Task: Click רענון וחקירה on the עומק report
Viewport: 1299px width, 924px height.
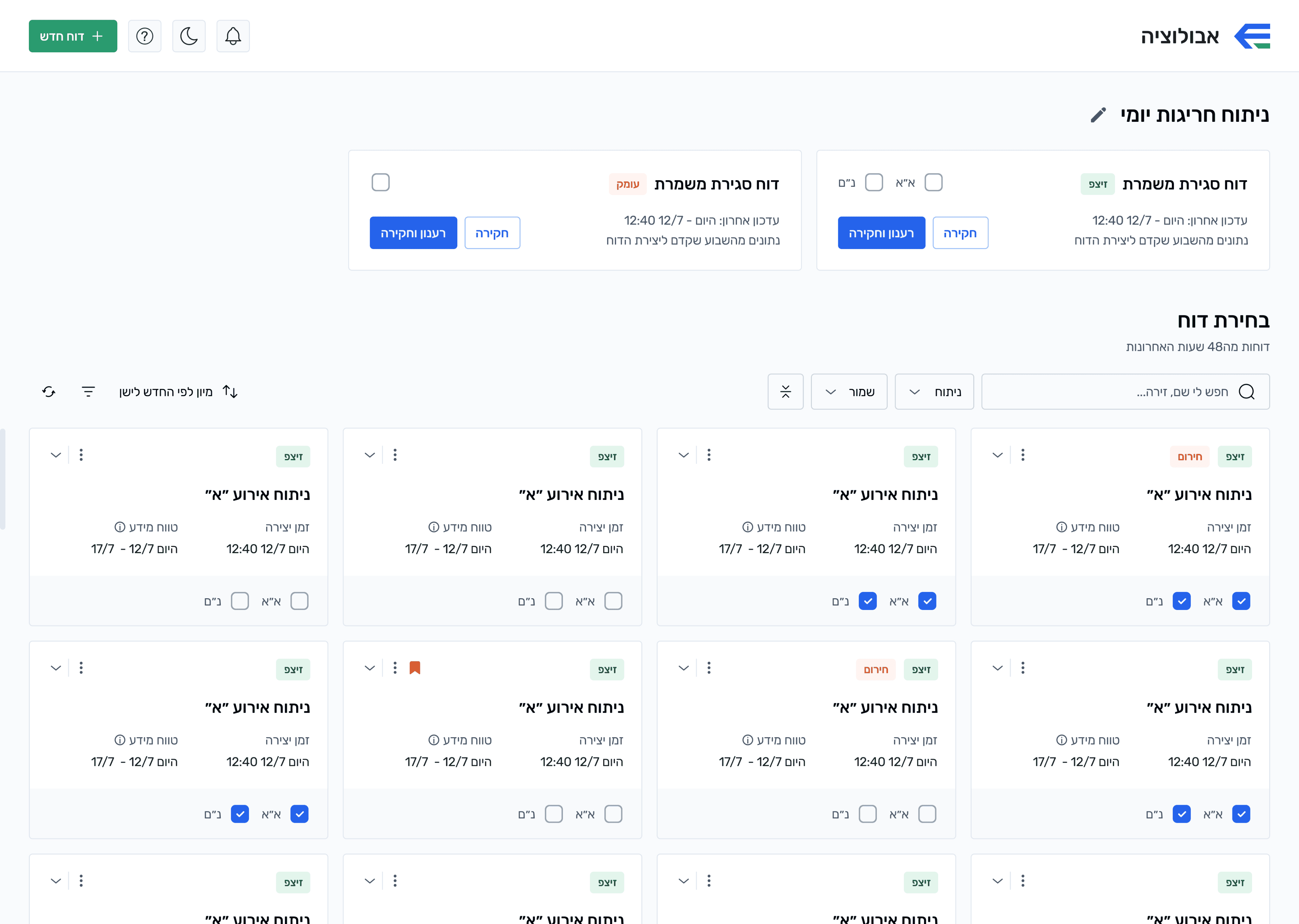Action: tap(413, 233)
